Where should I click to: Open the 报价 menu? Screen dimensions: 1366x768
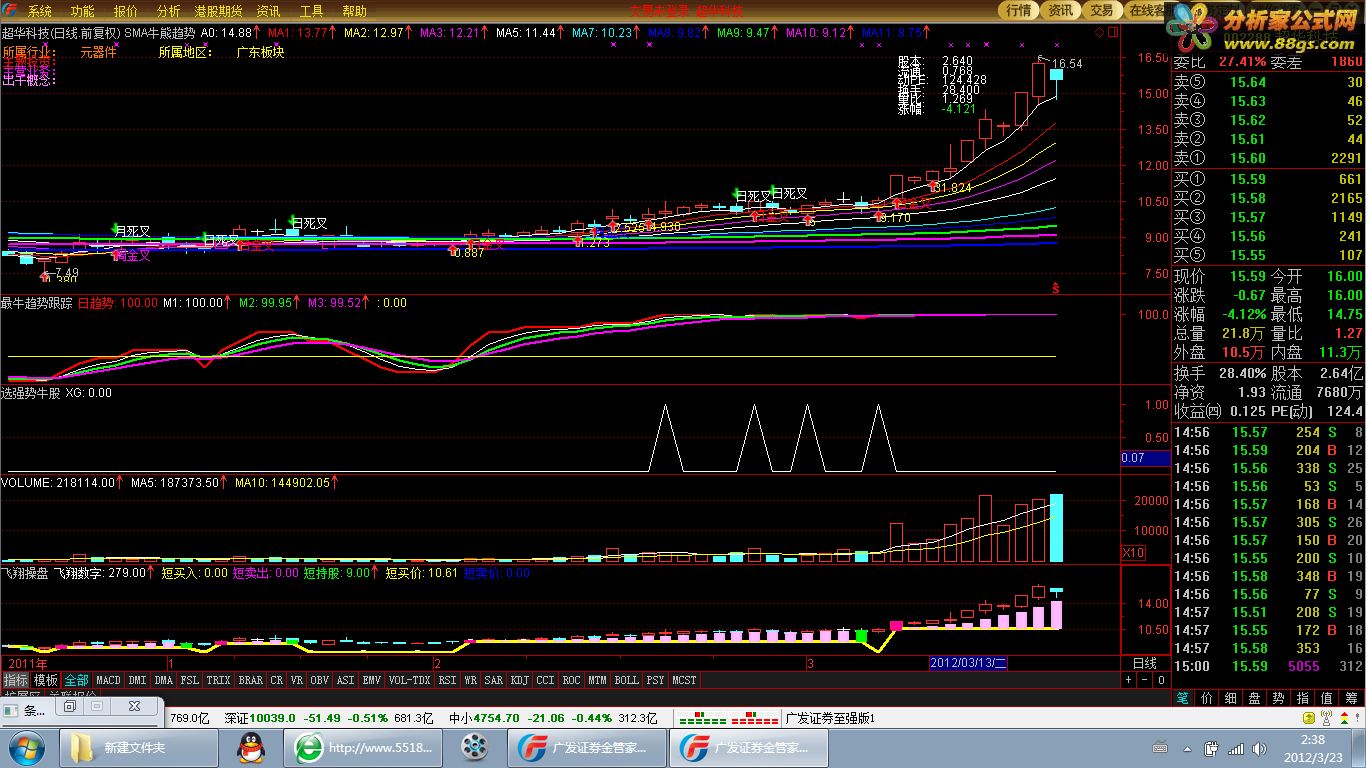125,11
